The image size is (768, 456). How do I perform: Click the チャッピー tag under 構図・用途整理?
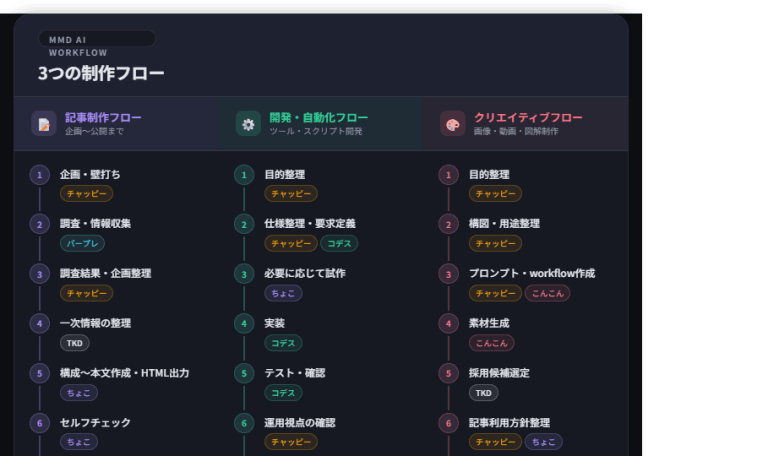coord(495,243)
